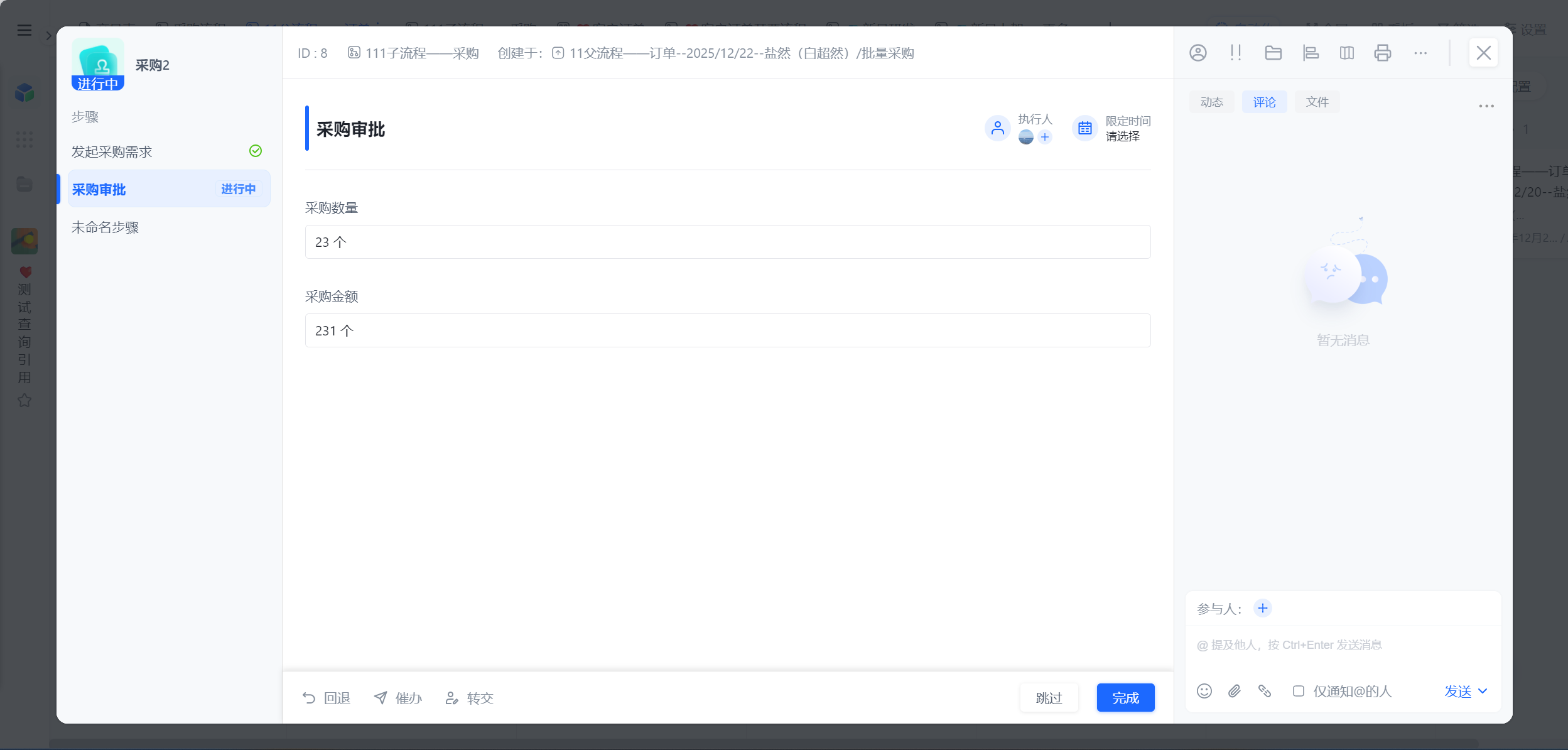Click the 进行中 status badge on step

pos(238,189)
